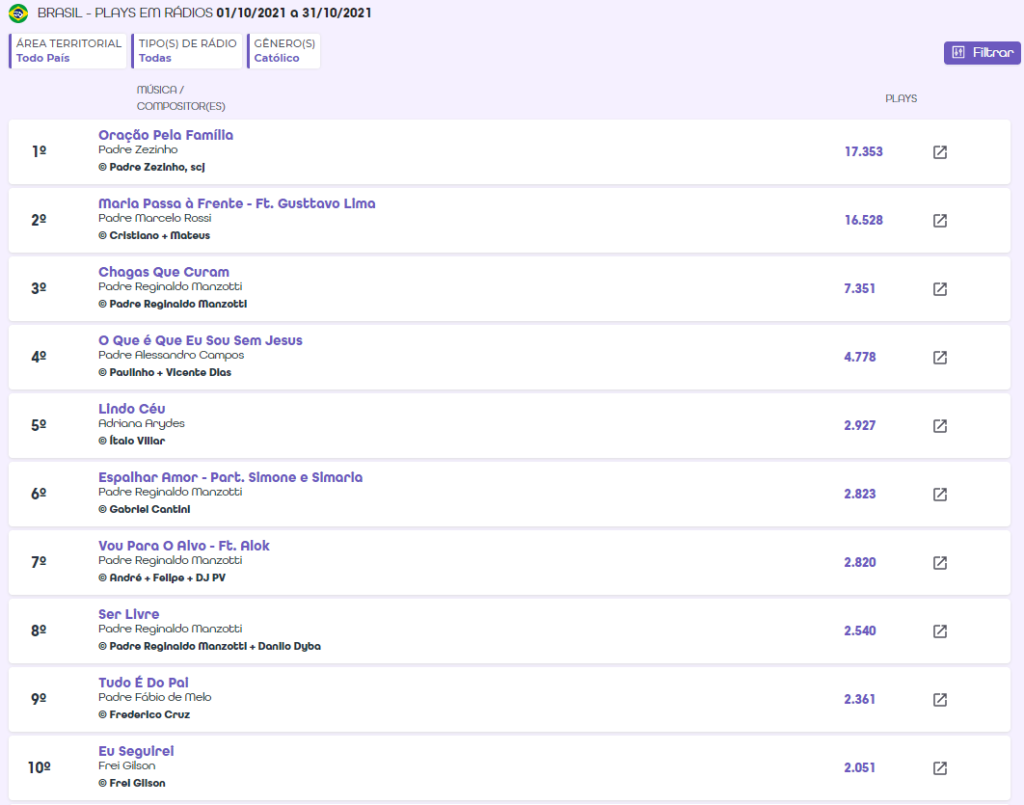Open external link icon for Lindo Céu
The width and height of the screenshot is (1024, 805).
click(940, 426)
